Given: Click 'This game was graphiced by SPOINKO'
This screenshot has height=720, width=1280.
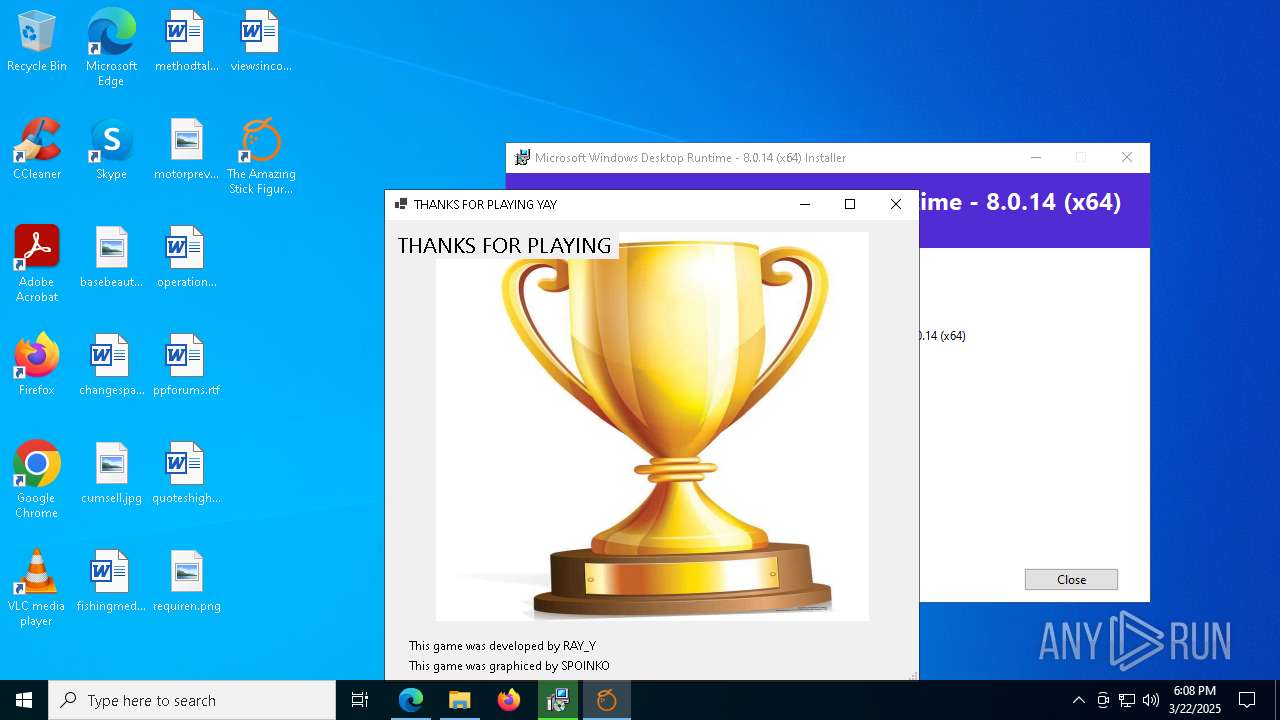Looking at the screenshot, I should click(509, 666).
